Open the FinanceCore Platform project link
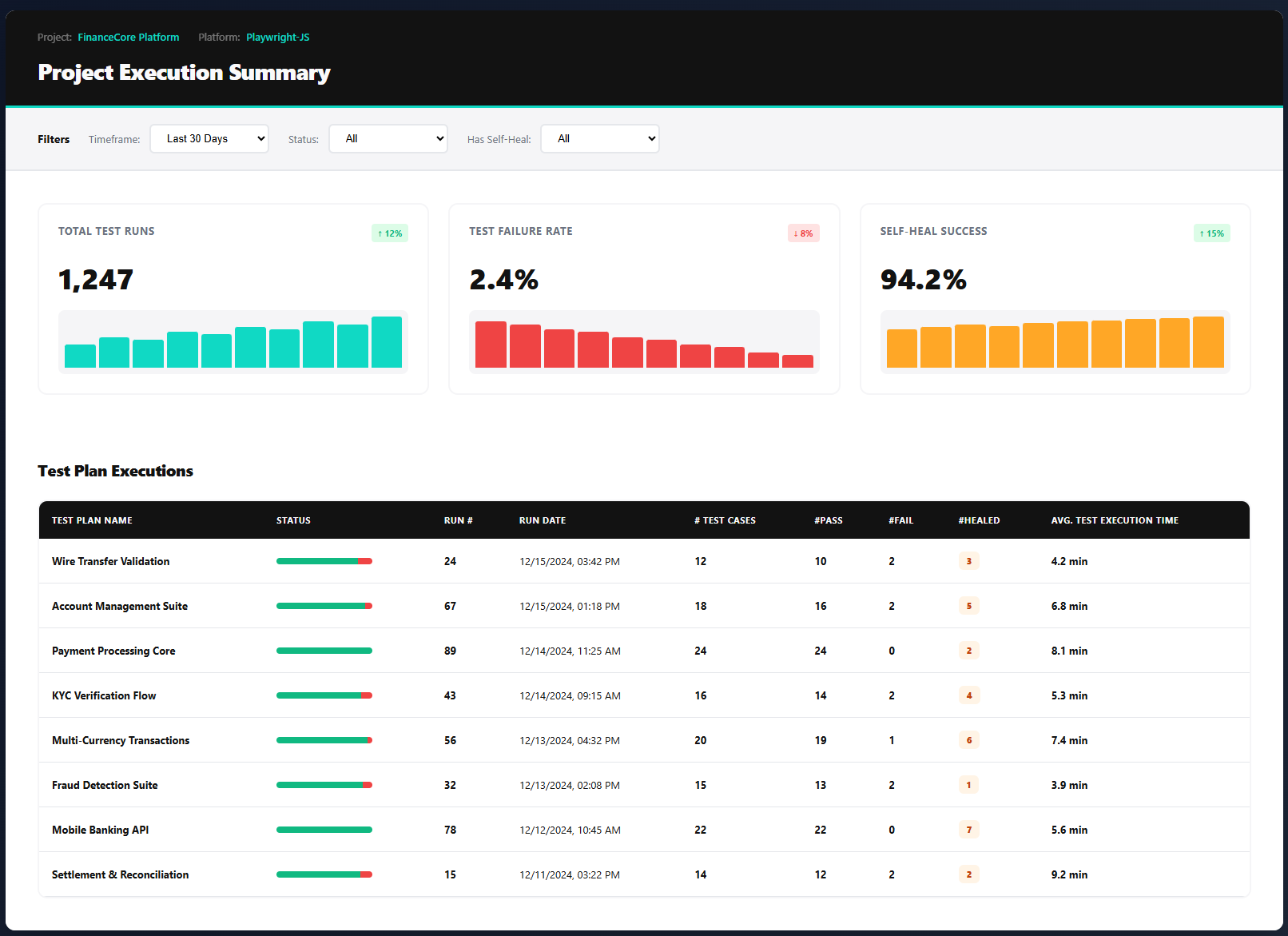The image size is (1288, 936). click(128, 37)
